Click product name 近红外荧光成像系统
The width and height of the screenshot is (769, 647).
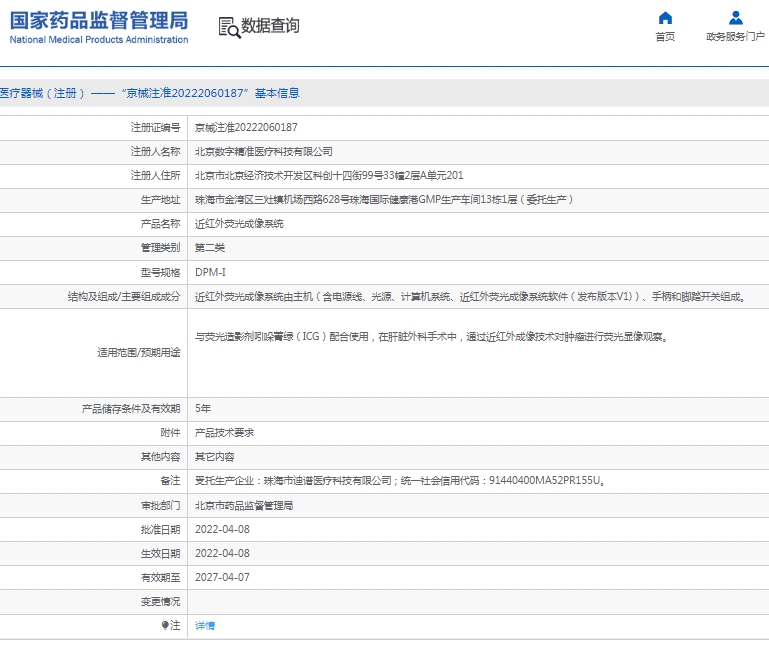tap(239, 224)
